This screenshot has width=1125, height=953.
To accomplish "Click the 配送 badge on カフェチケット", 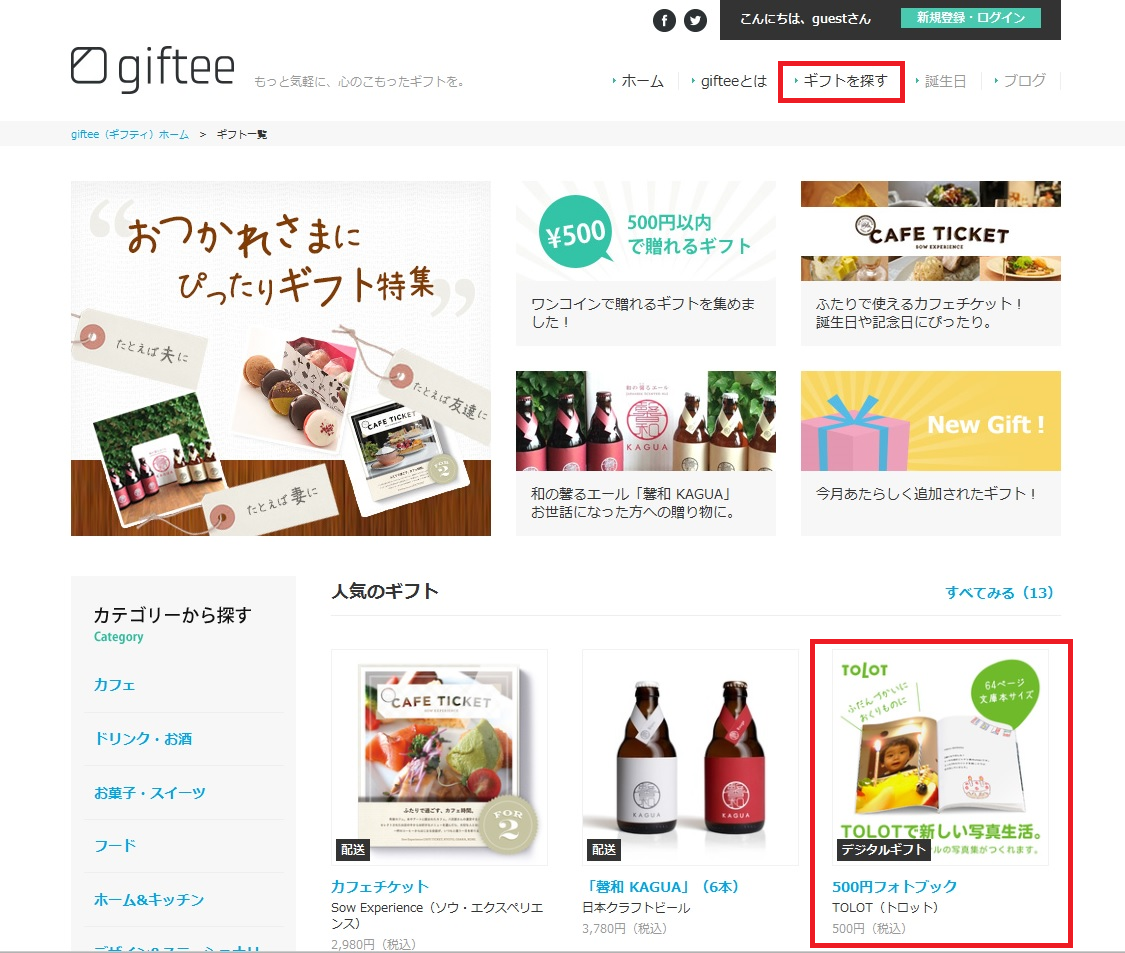I will pyautogui.click(x=352, y=850).
